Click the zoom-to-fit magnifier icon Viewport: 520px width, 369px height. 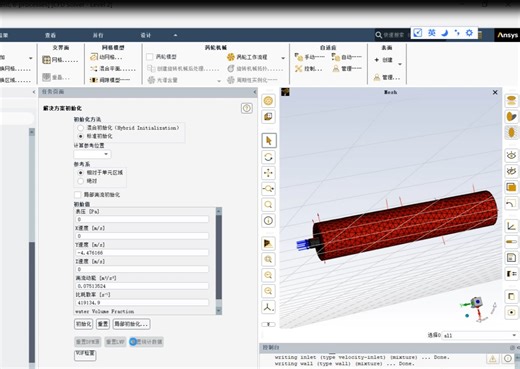point(269,259)
